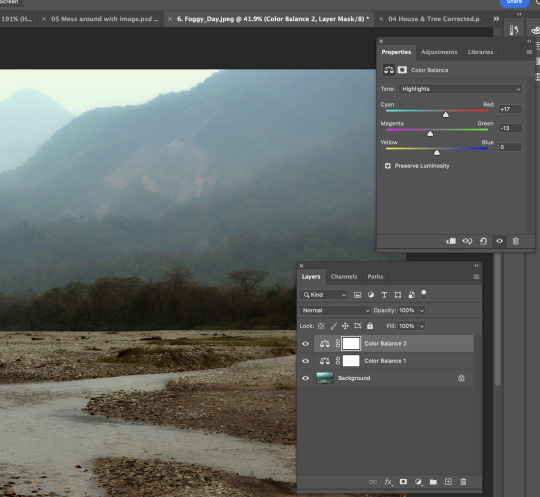Close the Layers panel
The image size is (540, 497).
coord(301,266)
